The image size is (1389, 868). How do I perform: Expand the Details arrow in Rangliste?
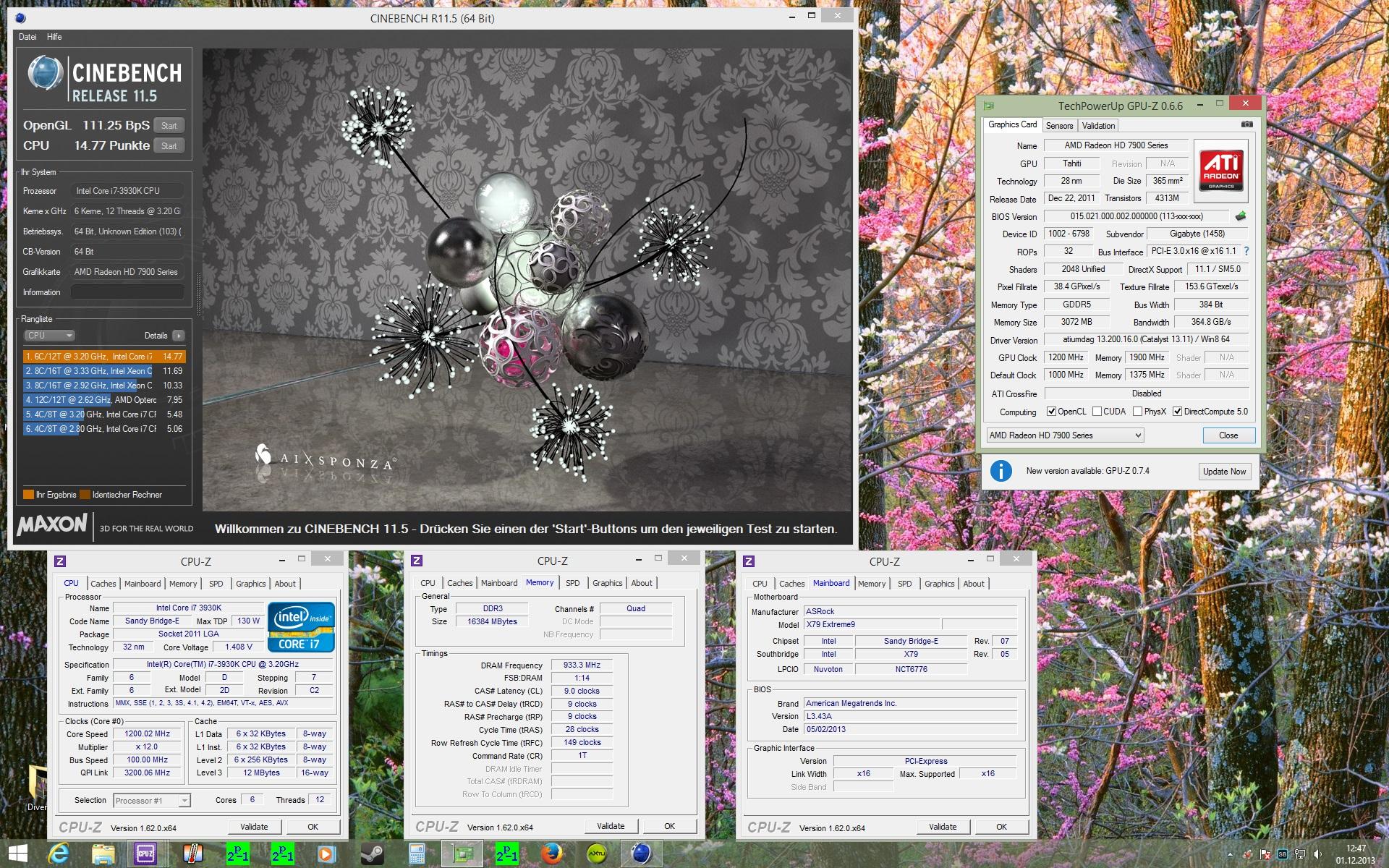[x=179, y=336]
